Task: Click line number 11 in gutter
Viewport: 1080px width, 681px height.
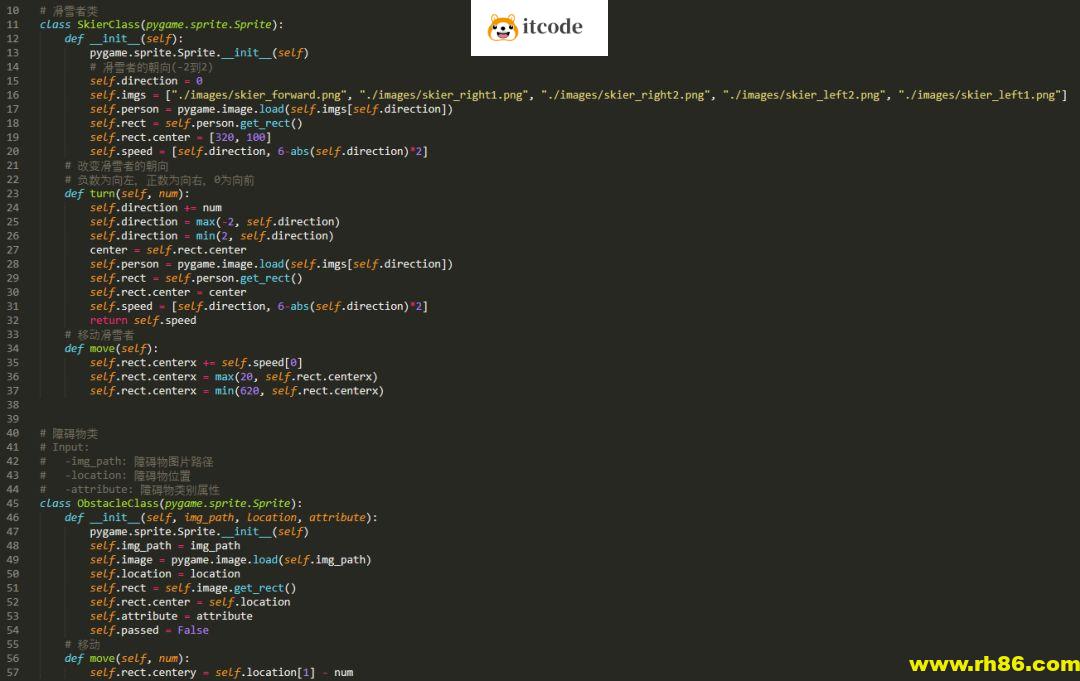Action: pyautogui.click(x=13, y=24)
